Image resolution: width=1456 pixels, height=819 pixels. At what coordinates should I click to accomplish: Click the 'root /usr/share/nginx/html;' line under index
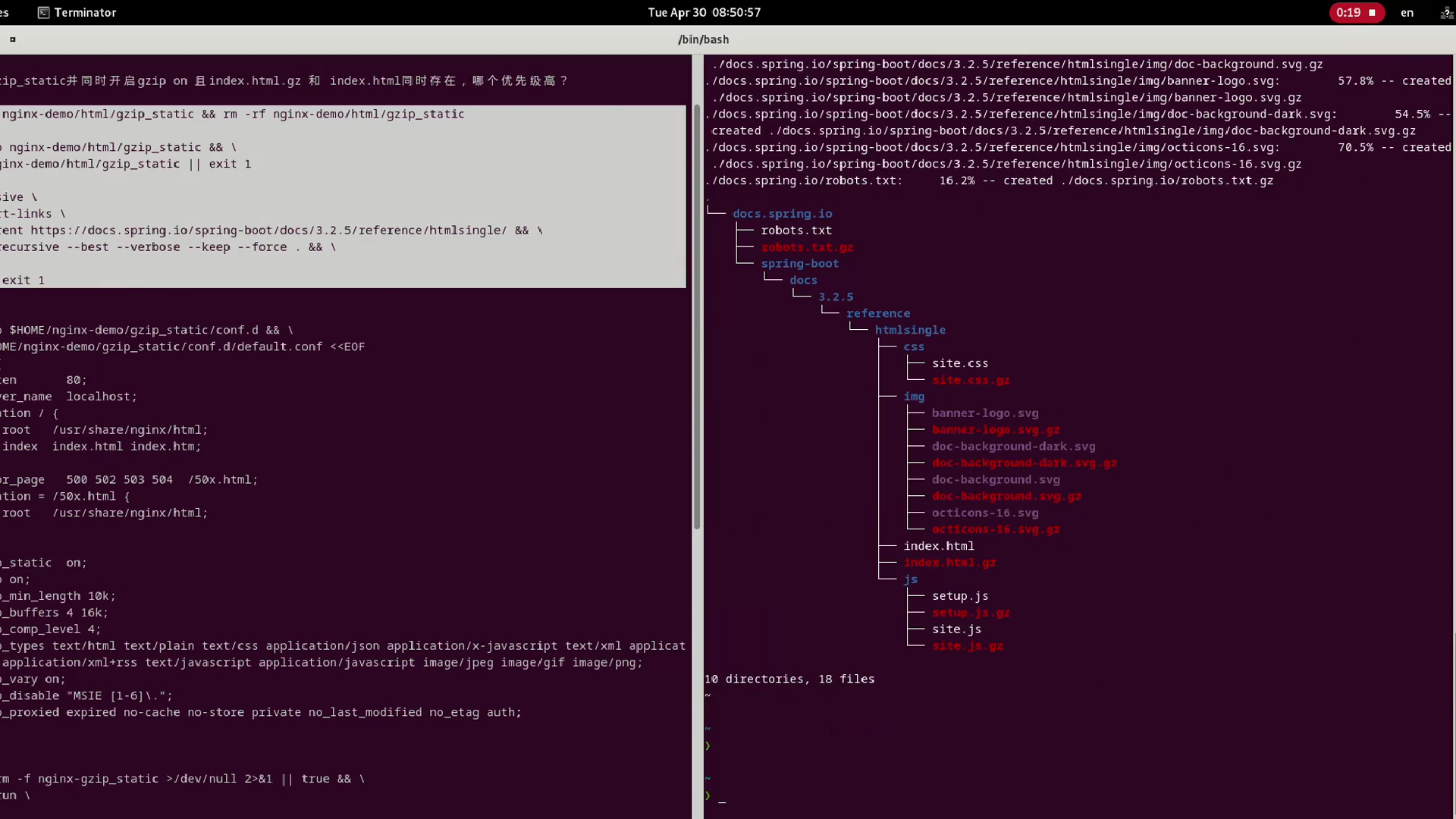[104, 513]
